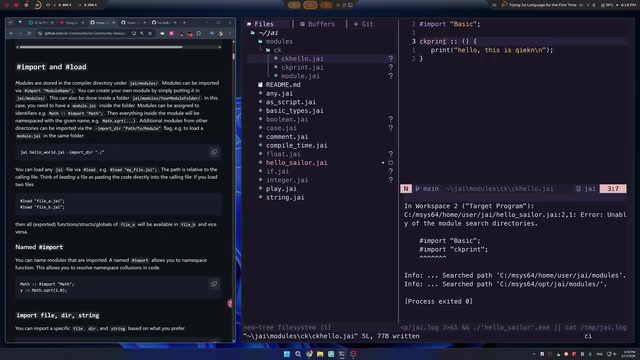Open the browser extensions puzzle icon

(199, 33)
